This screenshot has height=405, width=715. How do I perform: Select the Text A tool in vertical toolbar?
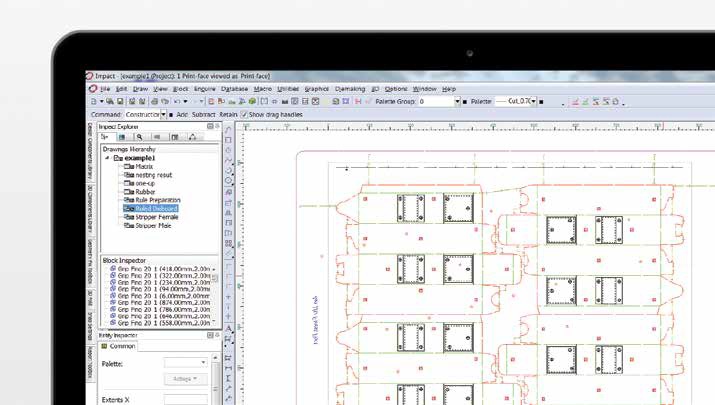click(x=228, y=328)
